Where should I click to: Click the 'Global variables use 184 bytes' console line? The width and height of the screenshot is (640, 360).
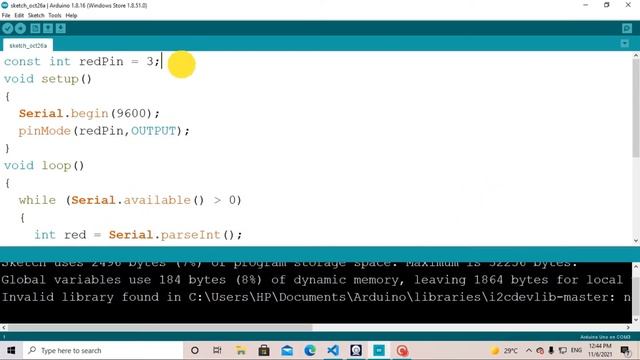point(312,280)
